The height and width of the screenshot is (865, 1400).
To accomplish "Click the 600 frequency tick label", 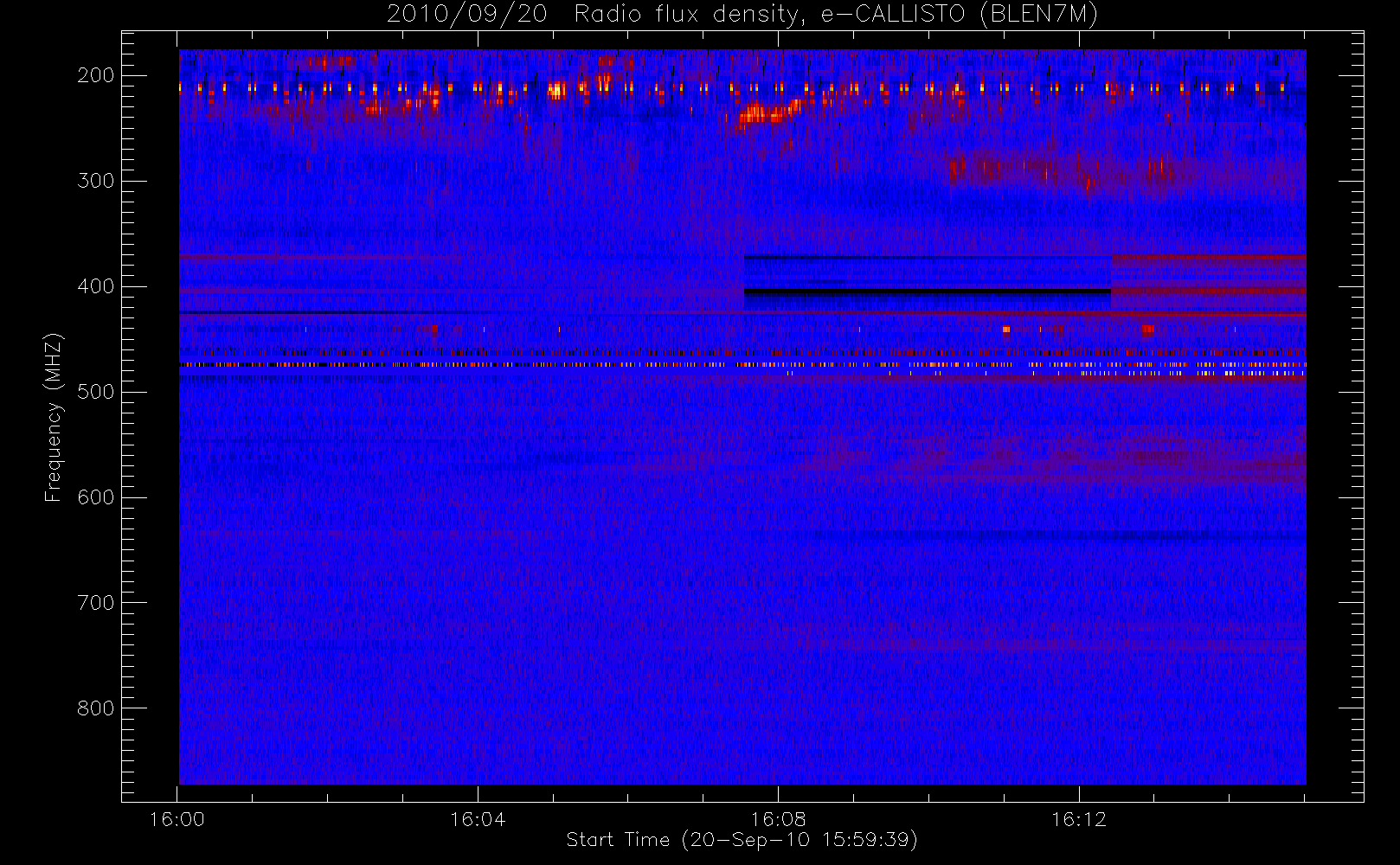I will 96,497.
